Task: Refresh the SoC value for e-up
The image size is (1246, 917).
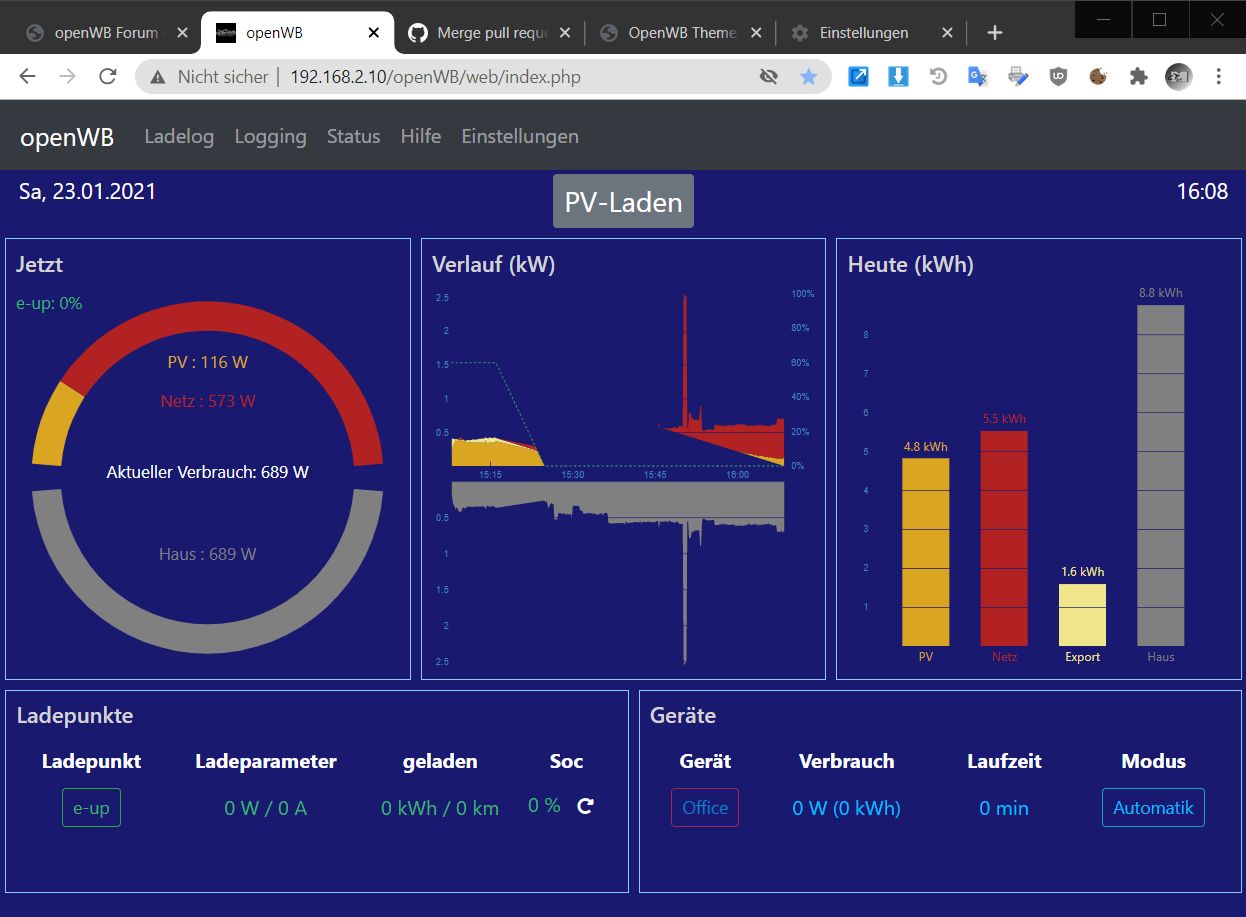Action: [x=586, y=806]
